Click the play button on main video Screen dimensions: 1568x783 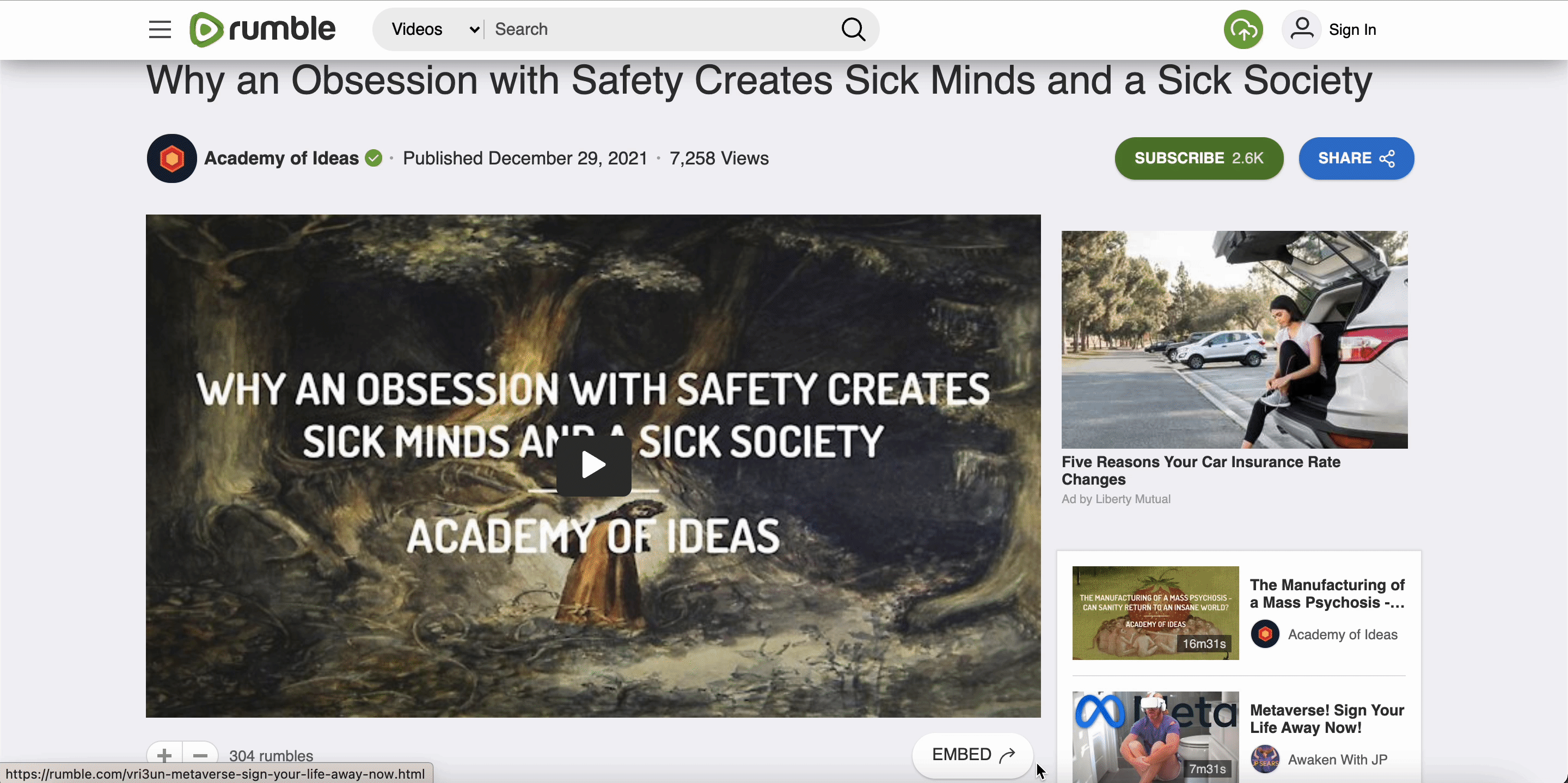pos(593,464)
